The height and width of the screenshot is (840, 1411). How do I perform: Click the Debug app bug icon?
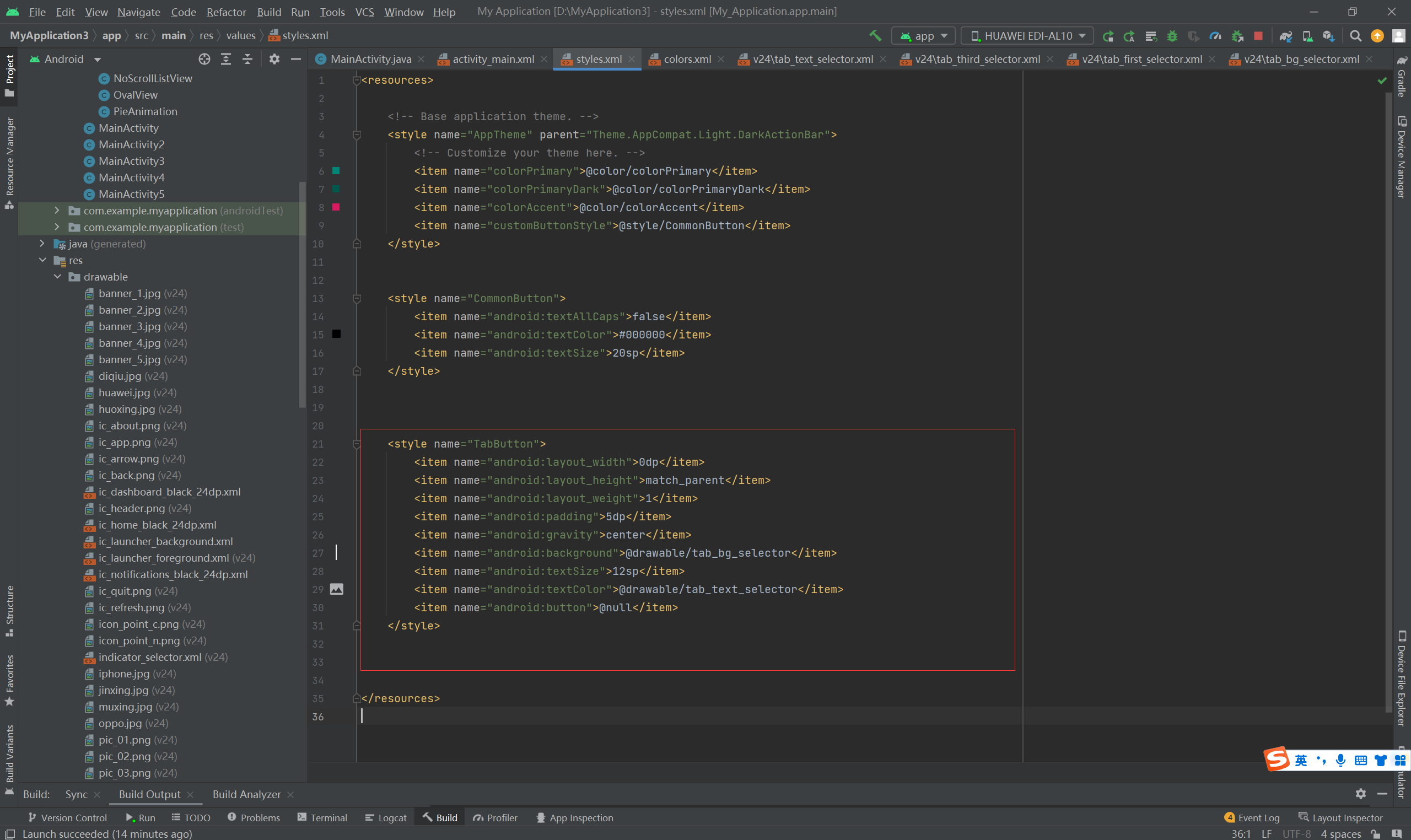(1172, 36)
